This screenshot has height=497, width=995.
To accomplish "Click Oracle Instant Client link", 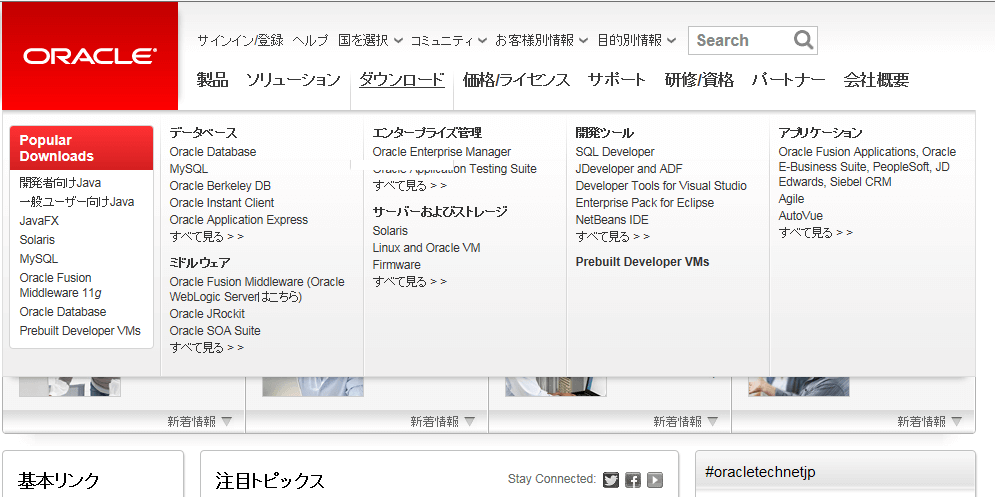I will click(x=221, y=202).
